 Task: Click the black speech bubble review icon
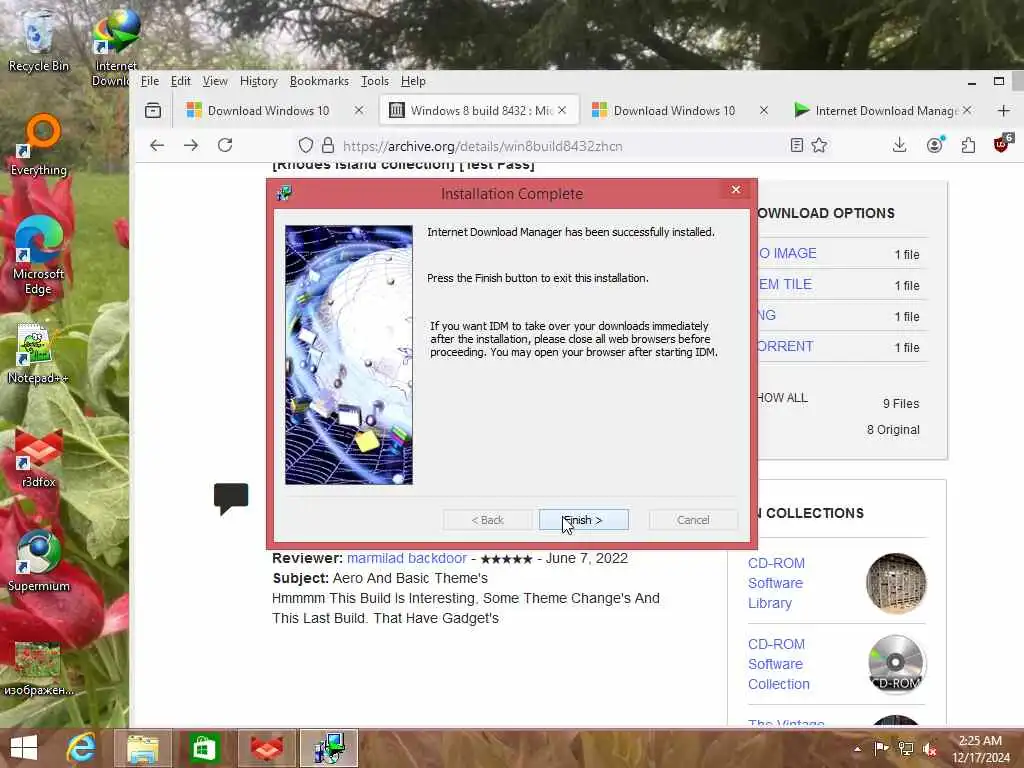(x=231, y=499)
